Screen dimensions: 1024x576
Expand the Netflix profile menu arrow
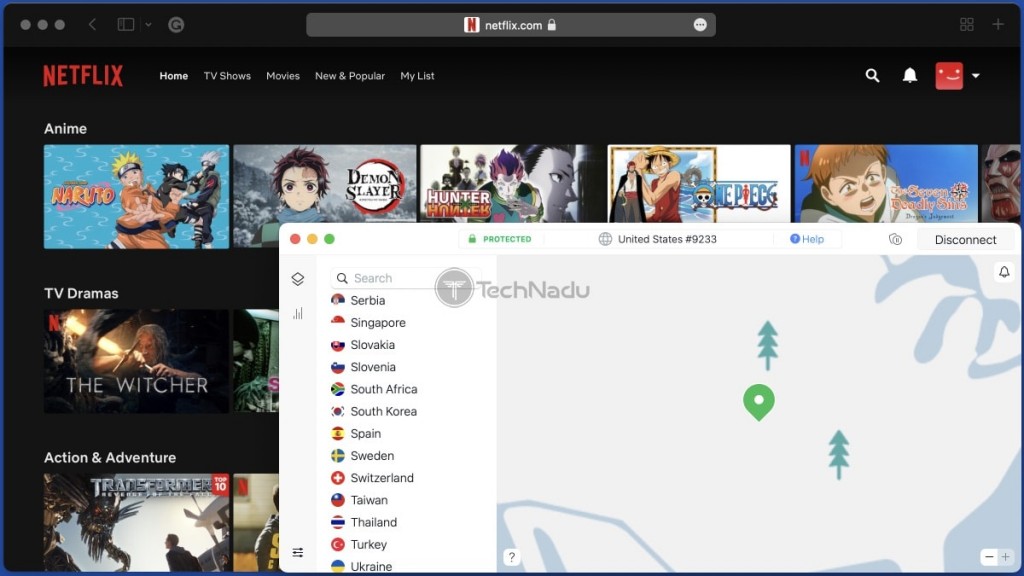976,76
